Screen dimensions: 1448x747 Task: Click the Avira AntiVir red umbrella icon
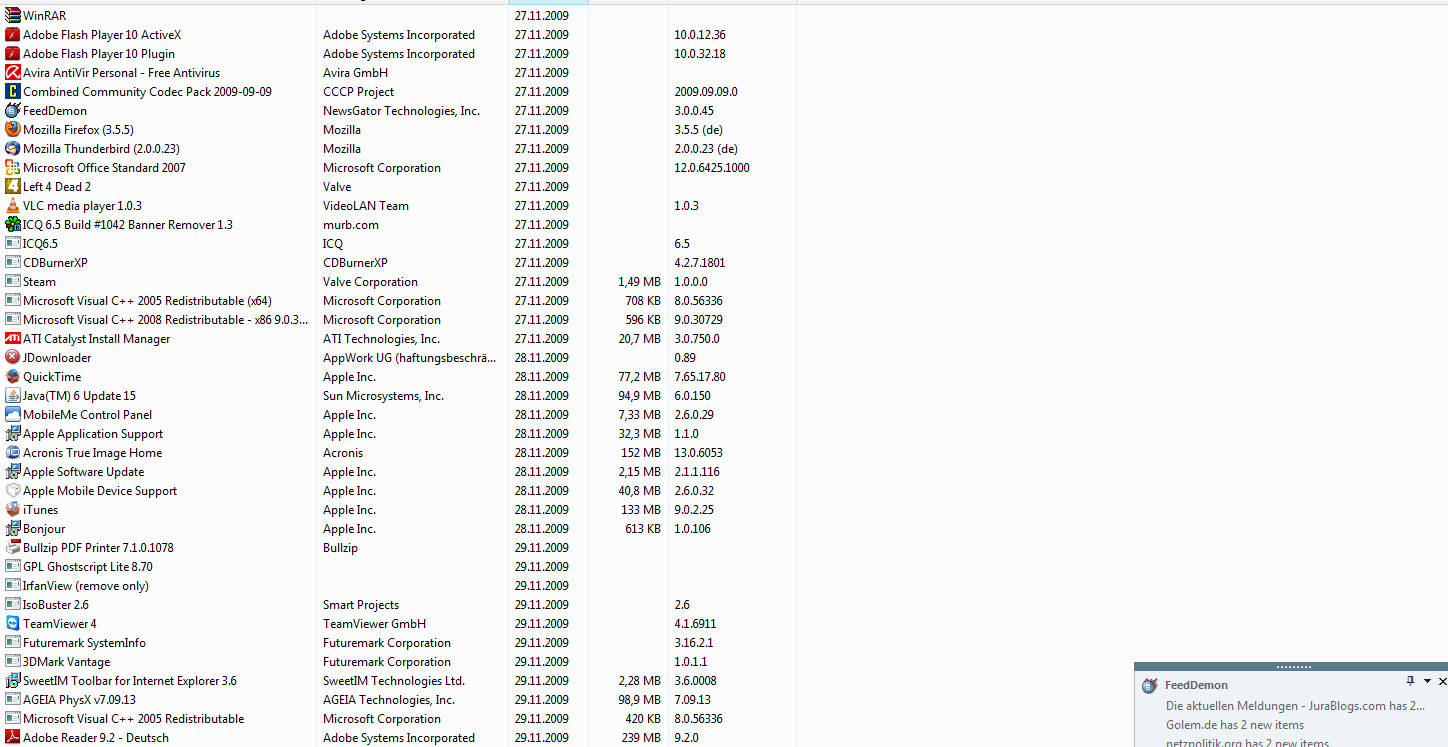tap(12, 73)
